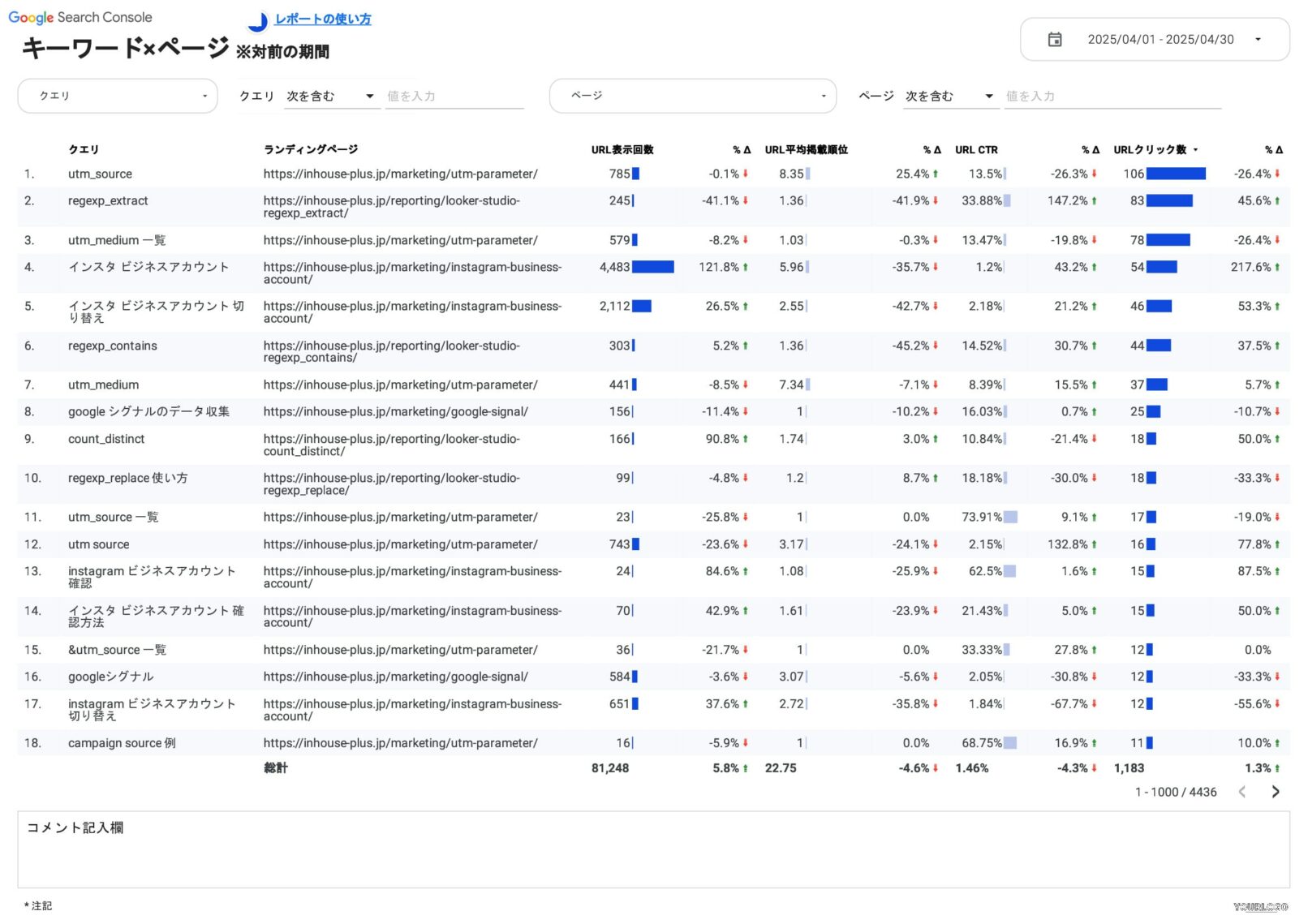This screenshot has height=924, width=1308.
Task: Sort by URL CTR column header
Action: point(976,150)
